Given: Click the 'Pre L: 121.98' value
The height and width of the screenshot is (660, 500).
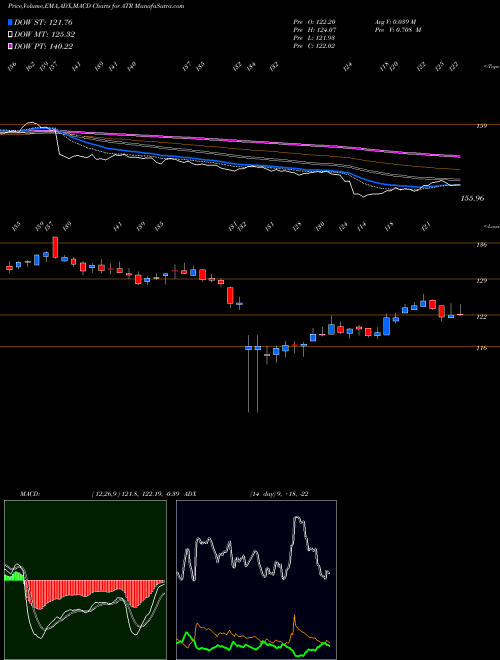Looking at the screenshot, I should click(x=314, y=38).
